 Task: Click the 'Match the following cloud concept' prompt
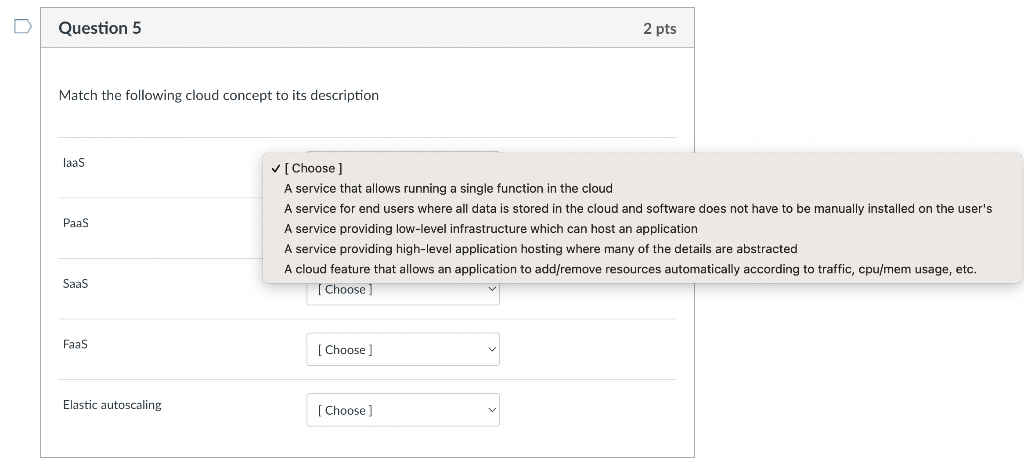pyautogui.click(x=219, y=95)
